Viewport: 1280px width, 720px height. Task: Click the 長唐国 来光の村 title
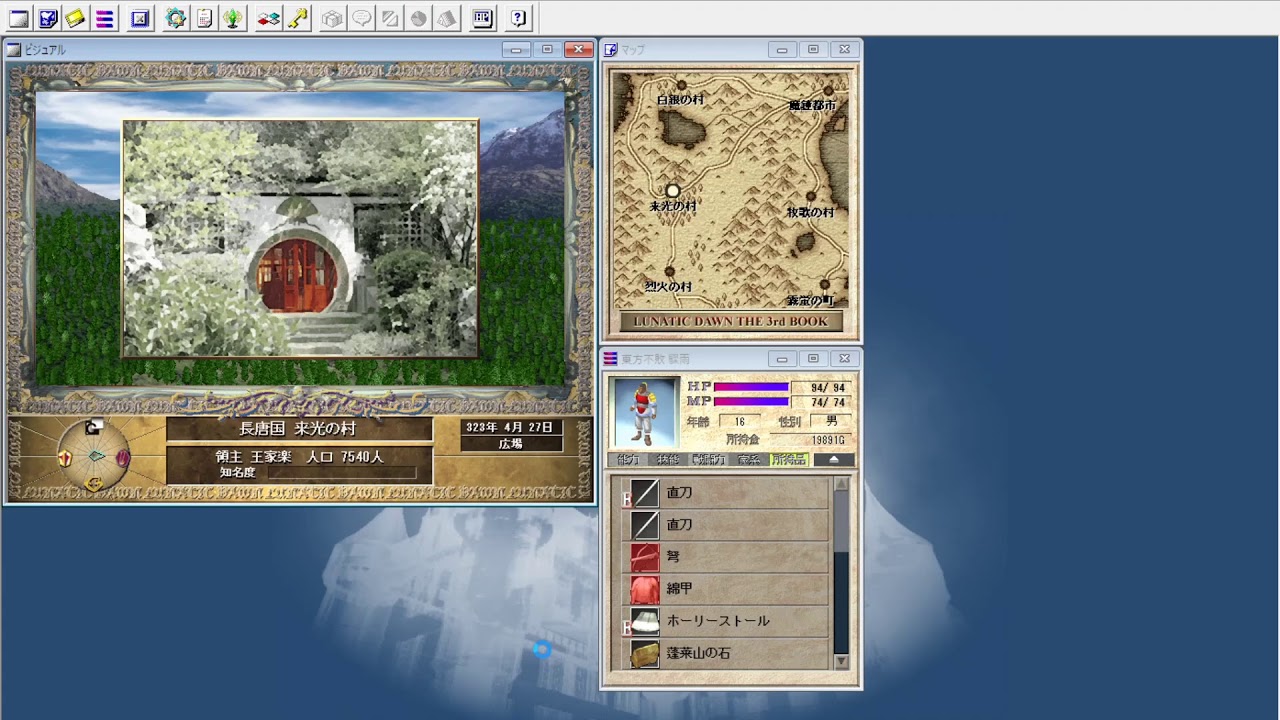click(x=298, y=428)
